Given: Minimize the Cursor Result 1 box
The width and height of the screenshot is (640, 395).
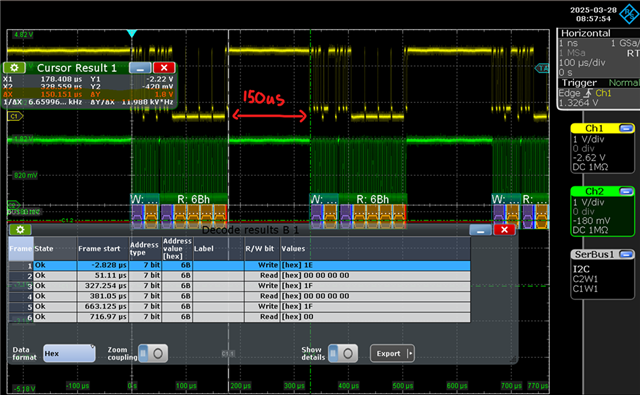Looking at the screenshot, I should 140,68.
